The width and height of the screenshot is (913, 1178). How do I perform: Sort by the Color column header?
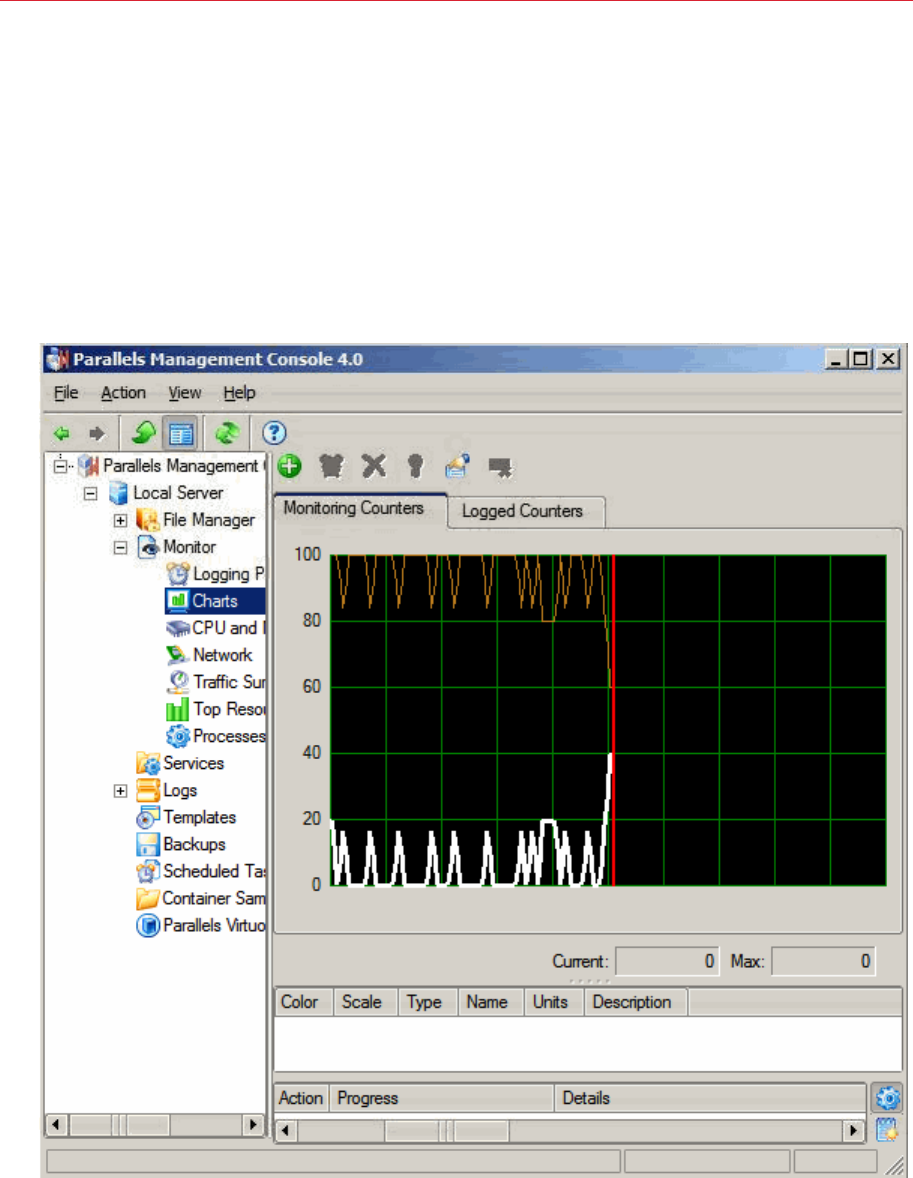tap(304, 1002)
